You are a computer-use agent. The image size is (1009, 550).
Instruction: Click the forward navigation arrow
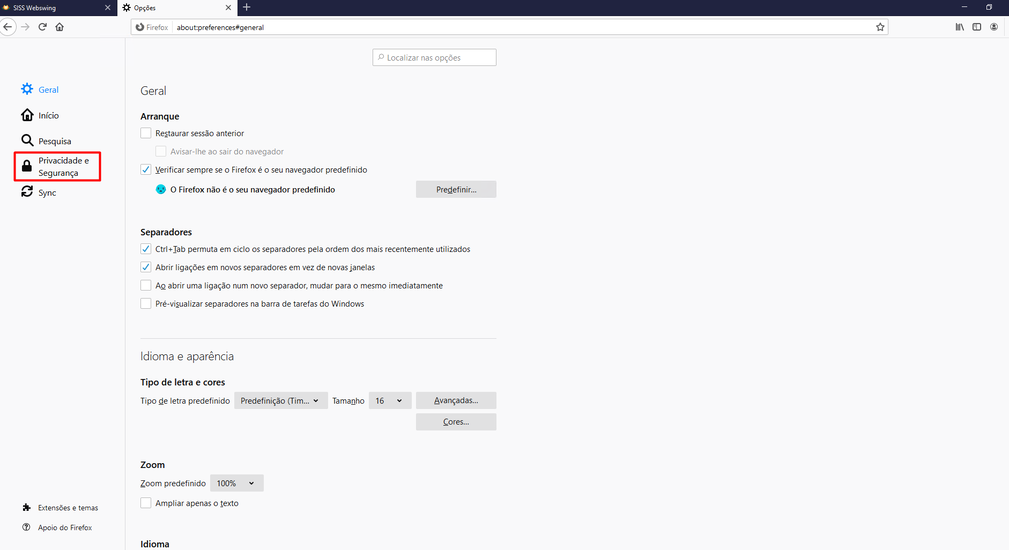25,27
